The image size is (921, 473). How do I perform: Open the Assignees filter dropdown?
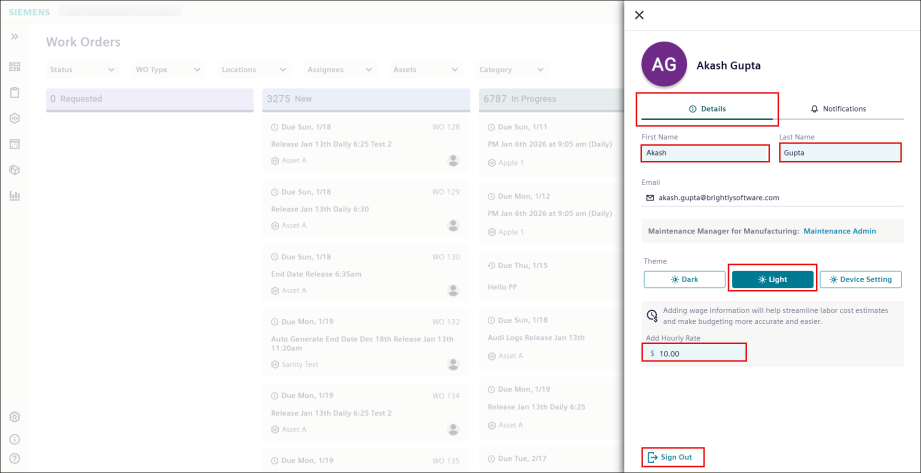(340, 69)
